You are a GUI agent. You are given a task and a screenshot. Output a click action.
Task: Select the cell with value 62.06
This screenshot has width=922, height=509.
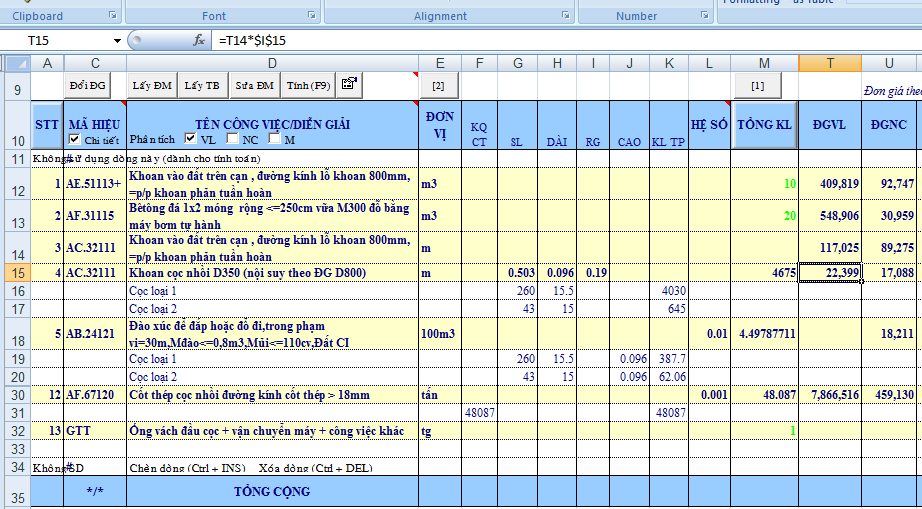(669, 377)
